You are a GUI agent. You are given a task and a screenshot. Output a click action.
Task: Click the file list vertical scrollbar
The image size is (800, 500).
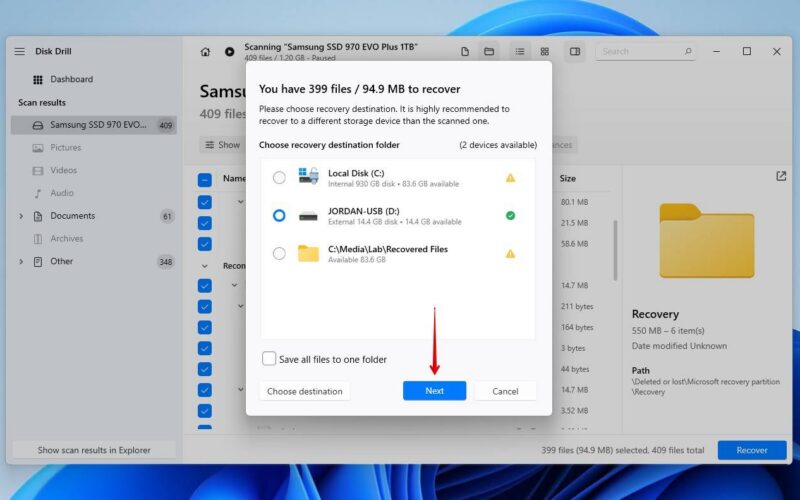click(x=615, y=250)
